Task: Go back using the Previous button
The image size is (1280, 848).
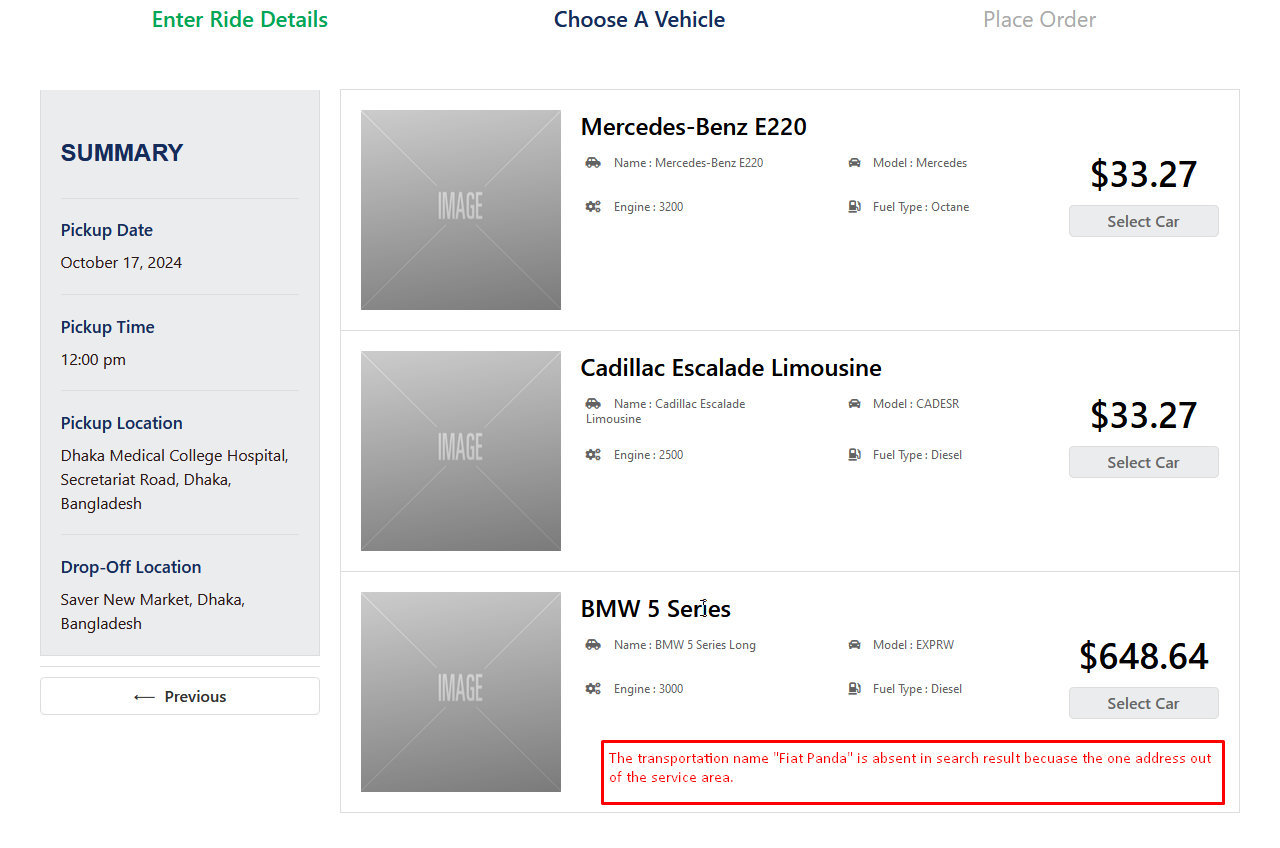Action: (x=180, y=696)
